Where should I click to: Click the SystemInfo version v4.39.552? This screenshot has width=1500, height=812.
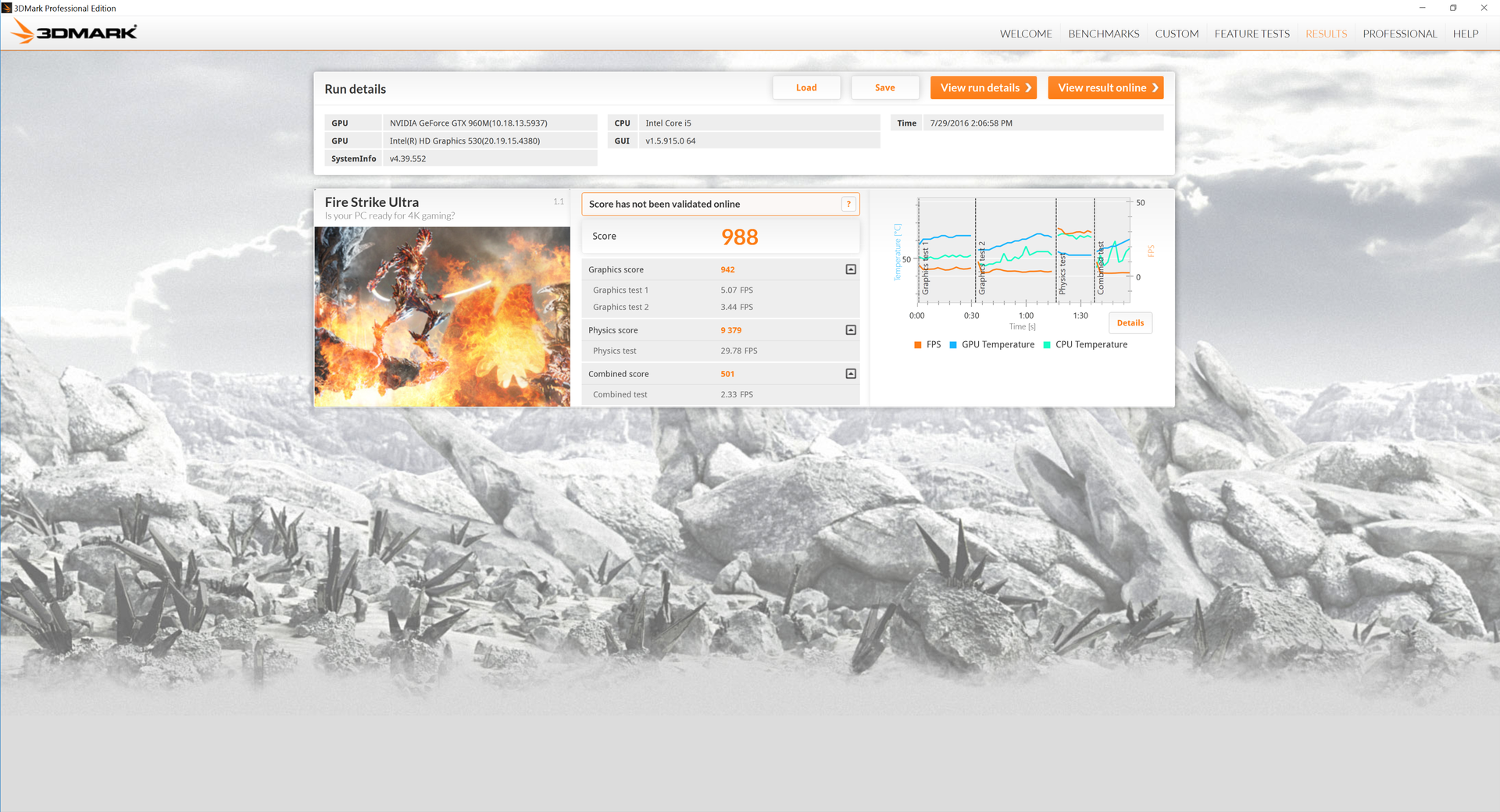tap(490, 158)
